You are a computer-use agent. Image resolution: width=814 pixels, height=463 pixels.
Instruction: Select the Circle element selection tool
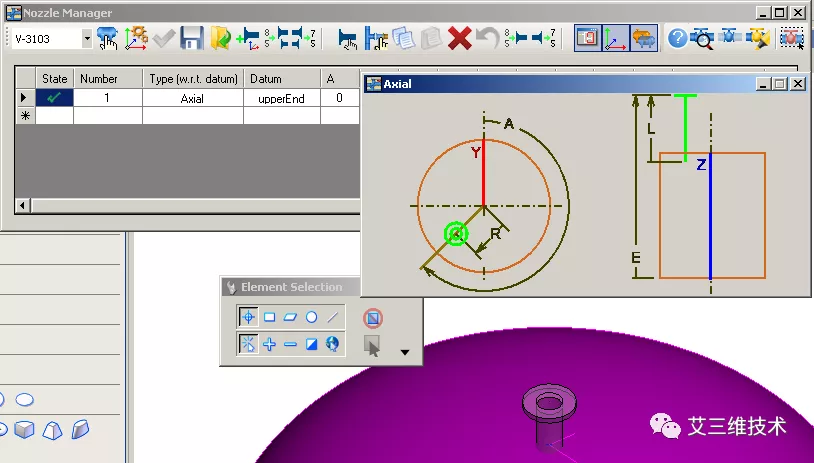click(311, 317)
